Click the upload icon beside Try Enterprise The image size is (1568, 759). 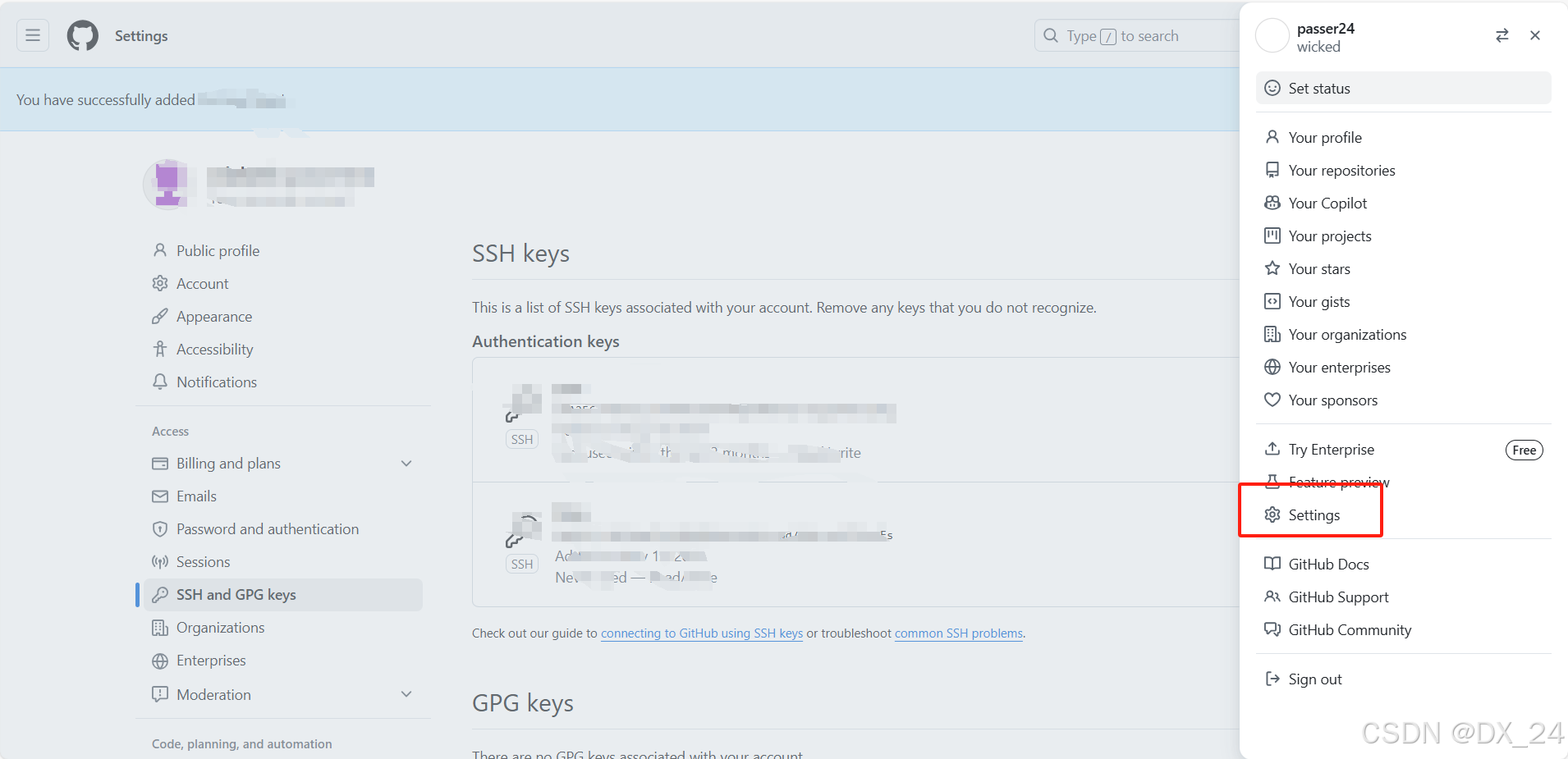coord(1272,449)
